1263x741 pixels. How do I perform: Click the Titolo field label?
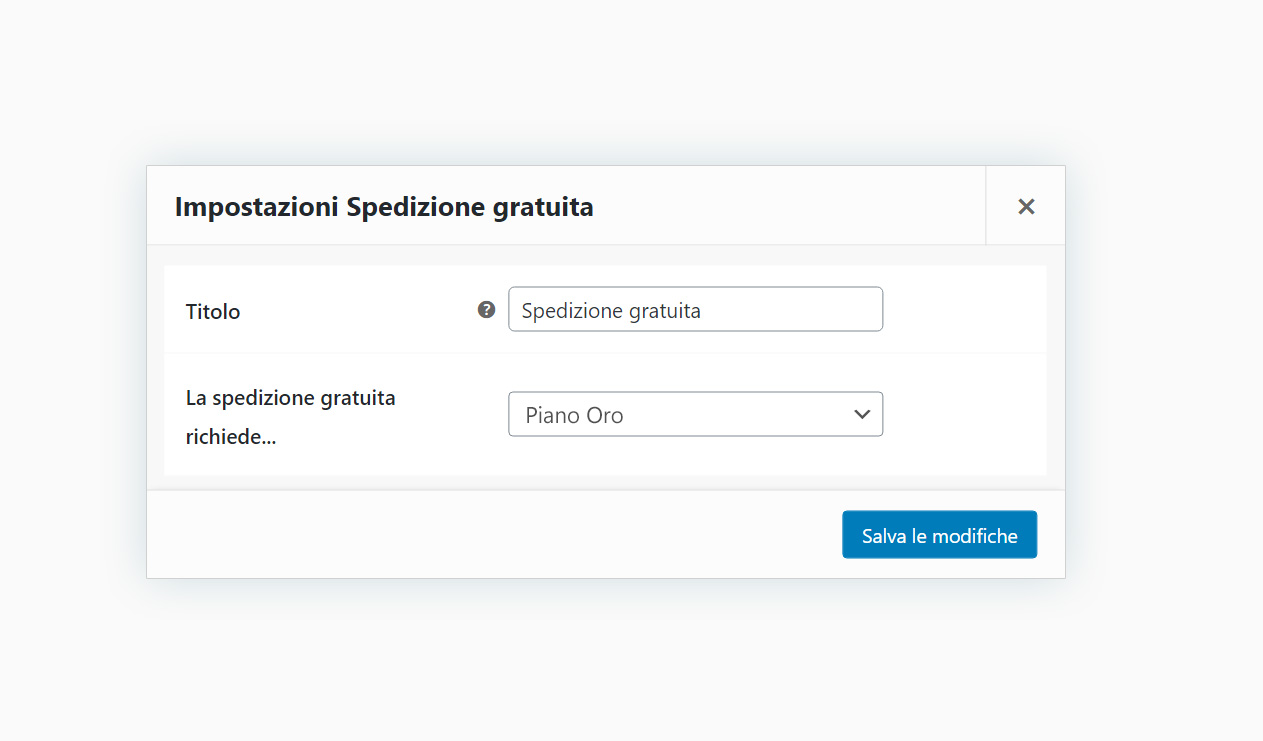213,311
